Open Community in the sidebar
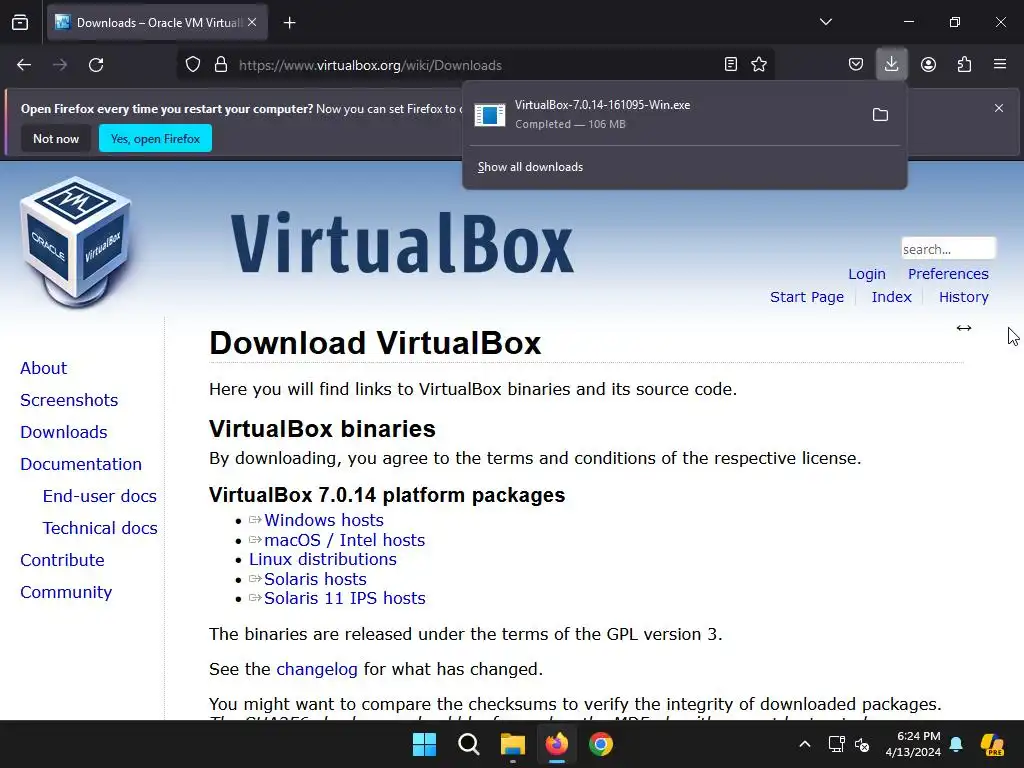Viewport: 1024px width, 768px height. pyautogui.click(x=66, y=592)
